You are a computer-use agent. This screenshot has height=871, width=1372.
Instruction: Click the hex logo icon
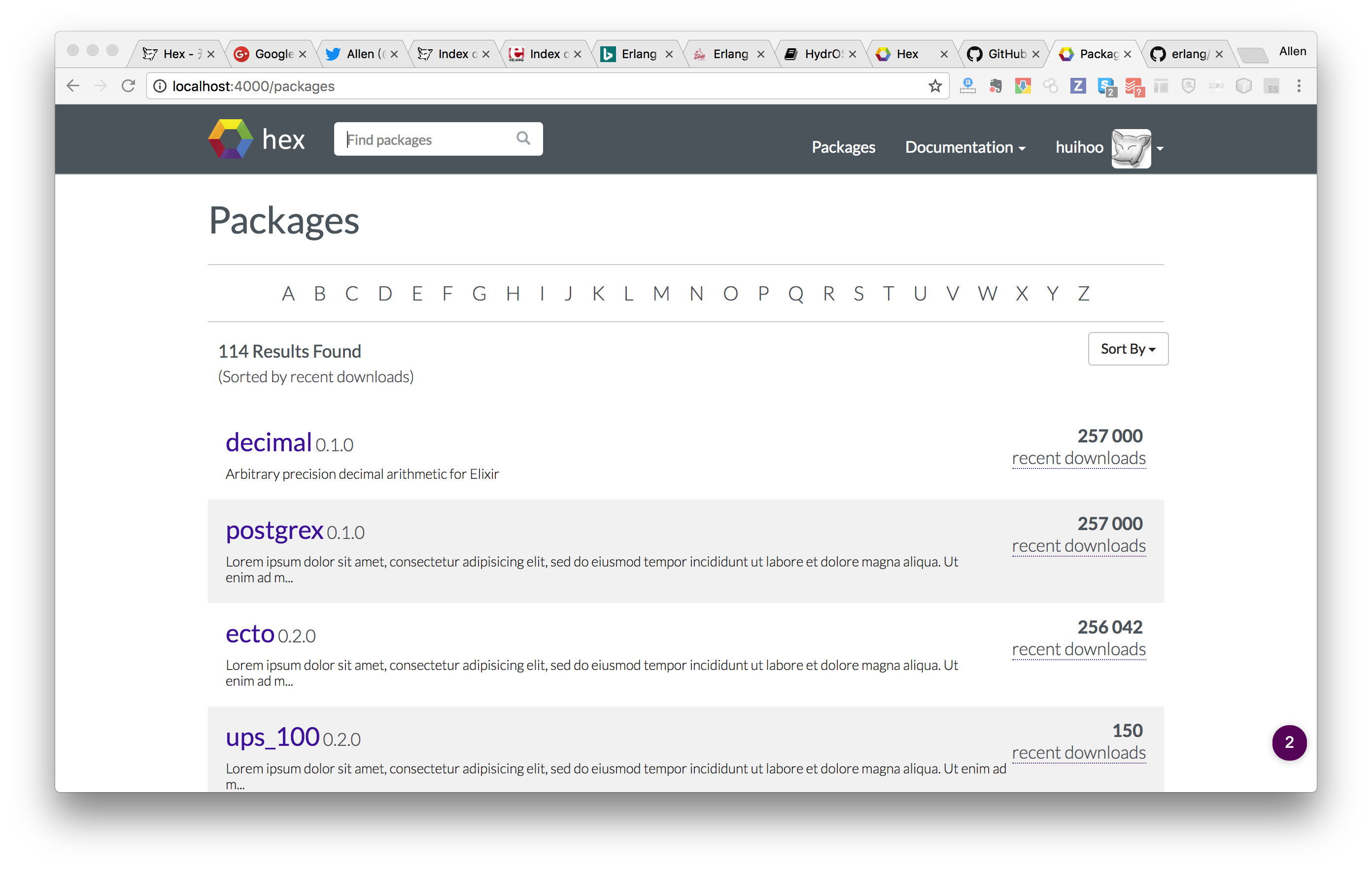click(x=230, y=139)
